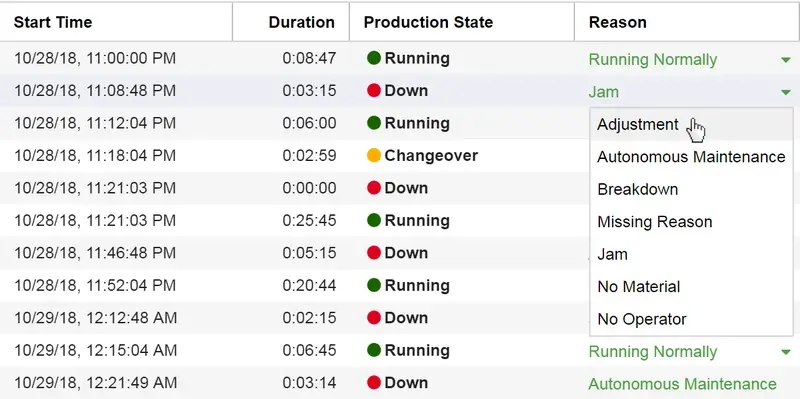
Task: Click the Running Normally reason in the first row
Action: click(653, 60)
